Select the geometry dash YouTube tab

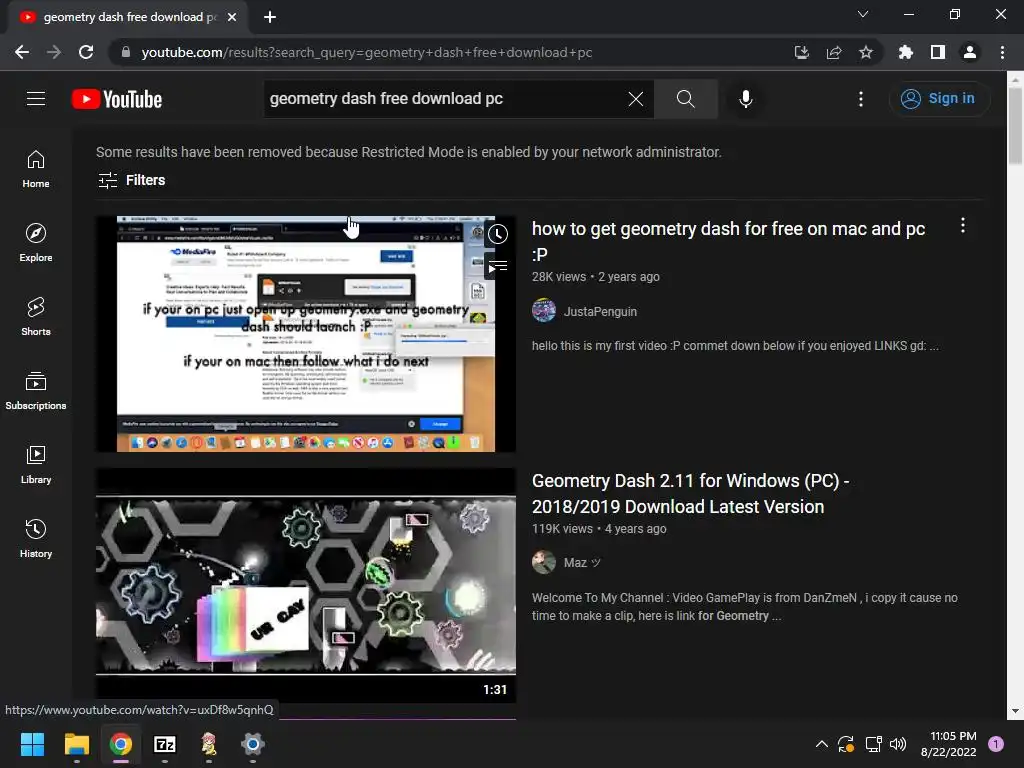(128, 17)
